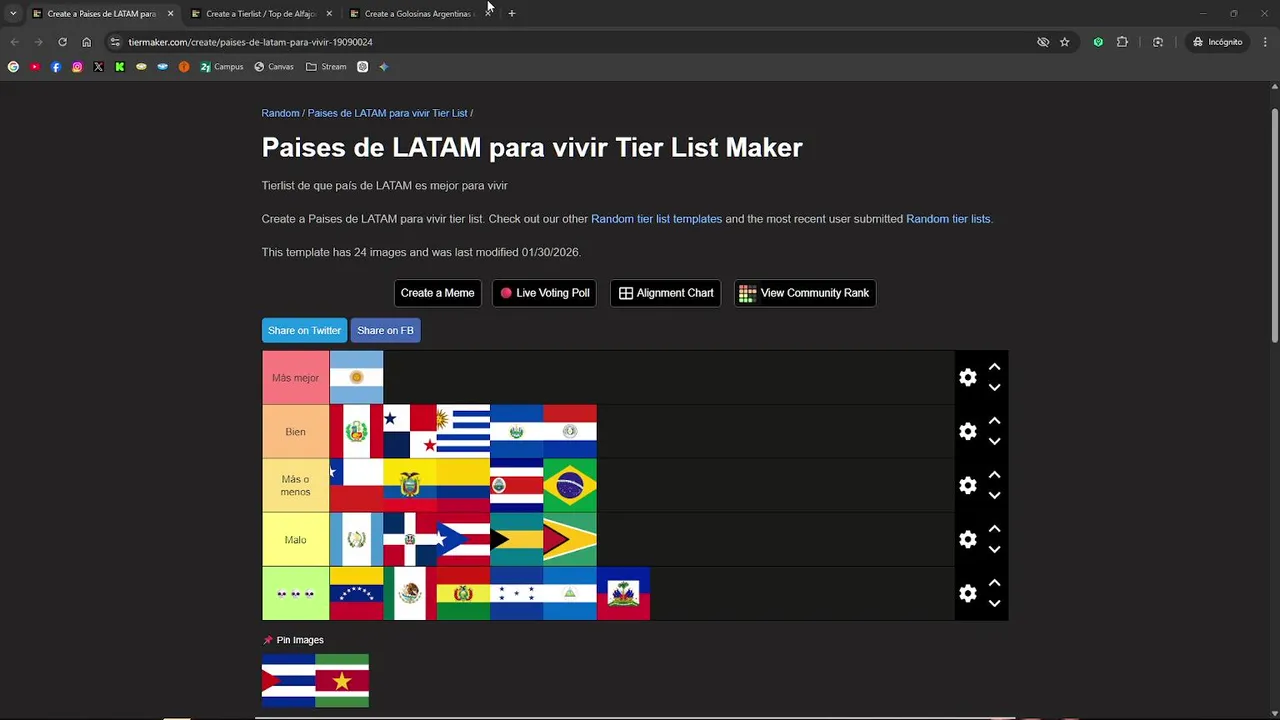Share on FB
The height and width of the screenshot is (720, 1280).
pos(385,330)
